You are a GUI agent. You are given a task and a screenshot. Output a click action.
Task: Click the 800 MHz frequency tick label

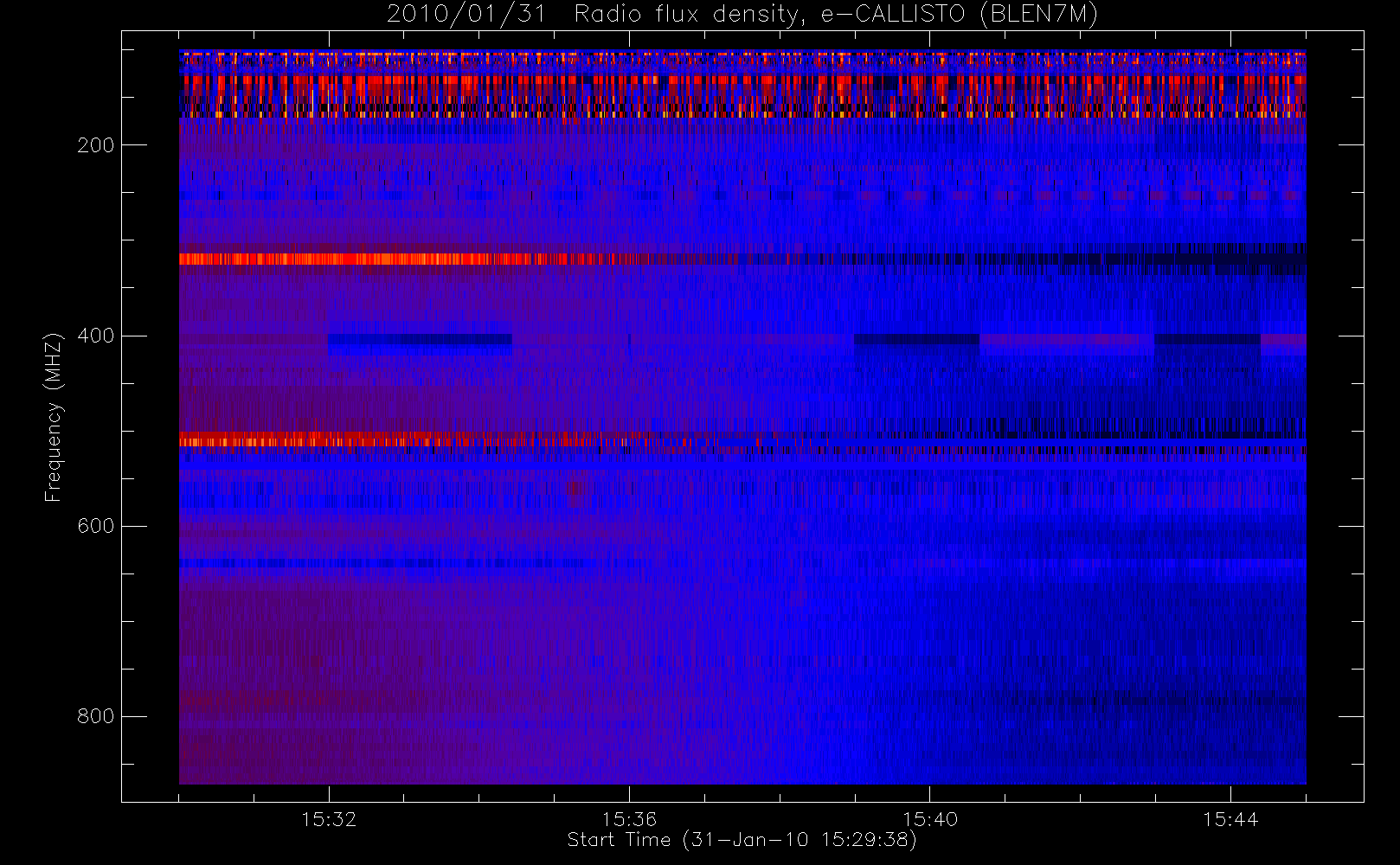(x=96, y=716)
